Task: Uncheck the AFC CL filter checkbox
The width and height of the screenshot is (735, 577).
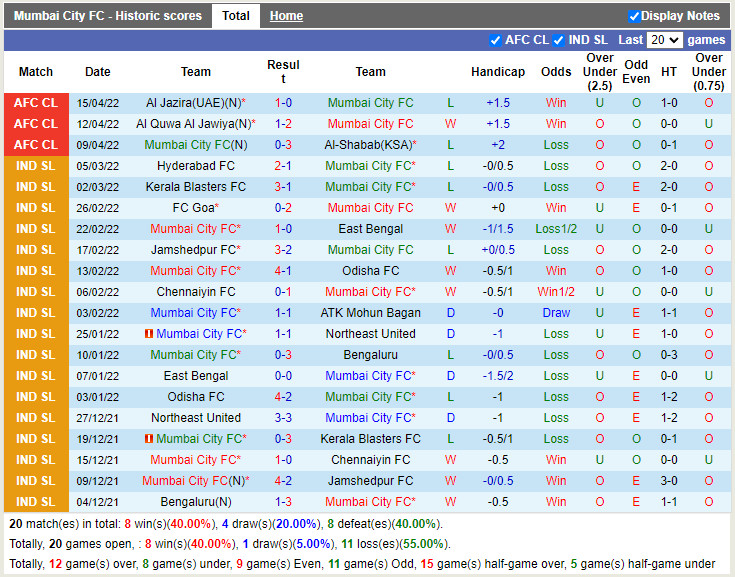Action: (x=495, y=40)
